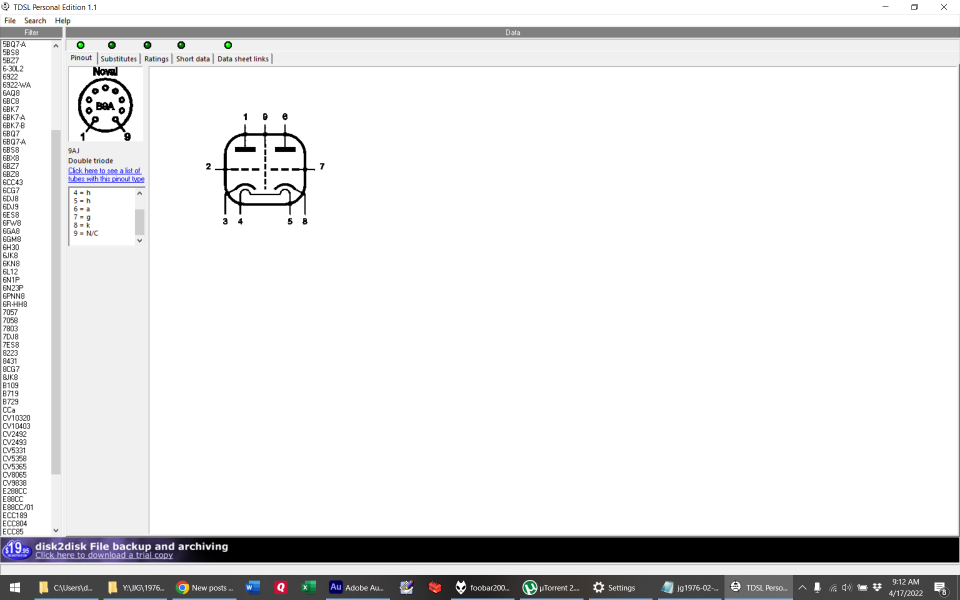Image resolution: width=960 pixels, height=600 pixels.
Task: Open link listing tubes with this pinout type
Action: [105, 175]
